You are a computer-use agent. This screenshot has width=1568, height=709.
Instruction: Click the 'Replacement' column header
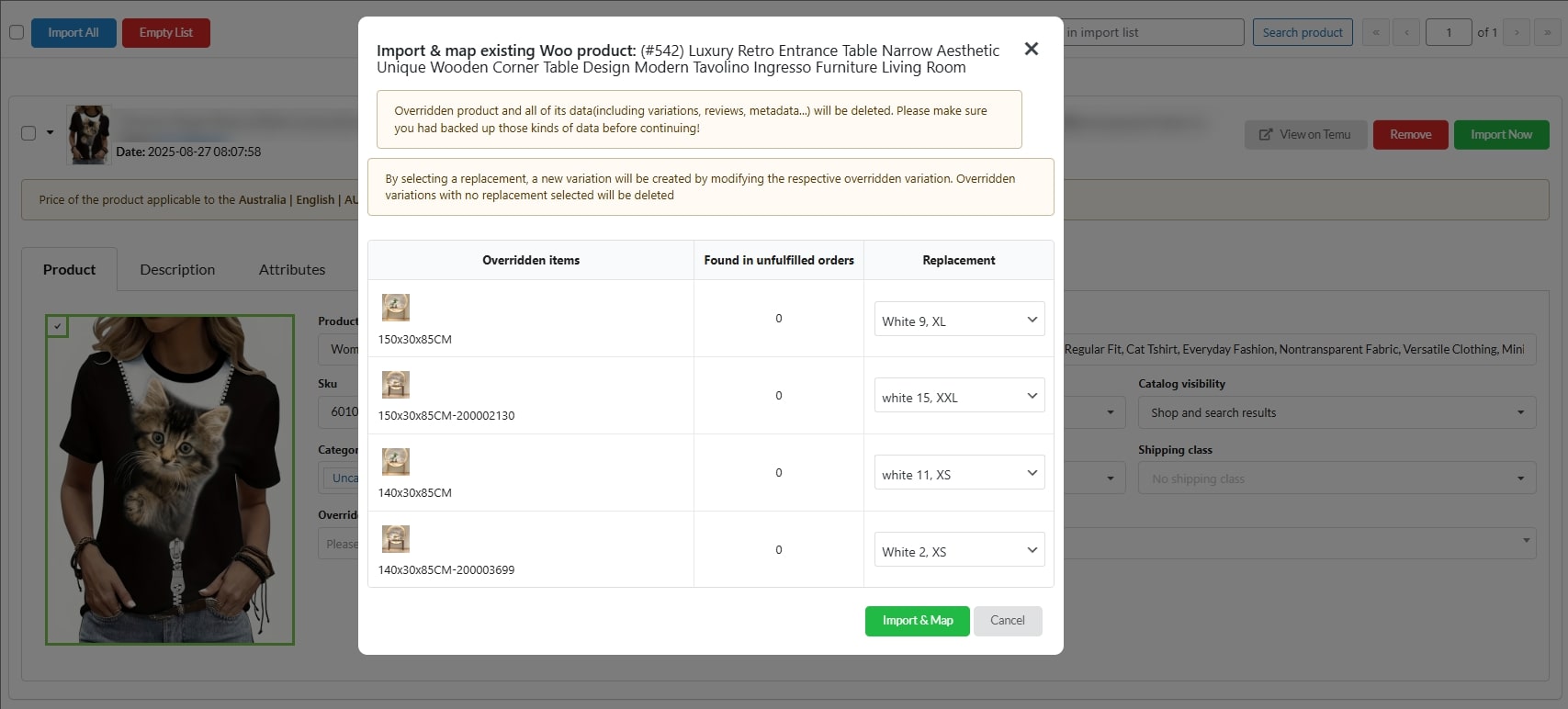click(959, 260)
